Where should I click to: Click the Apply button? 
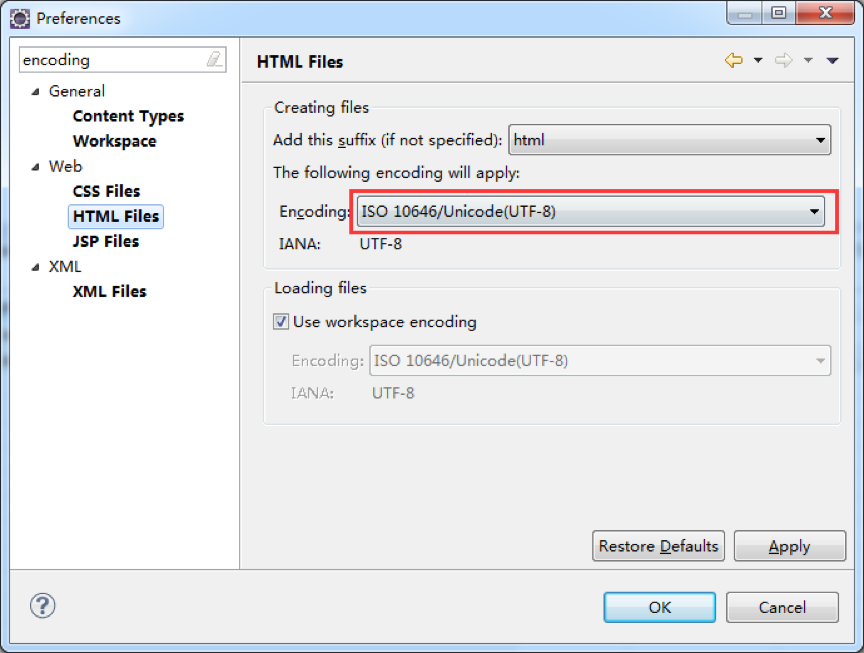point(789,546)
